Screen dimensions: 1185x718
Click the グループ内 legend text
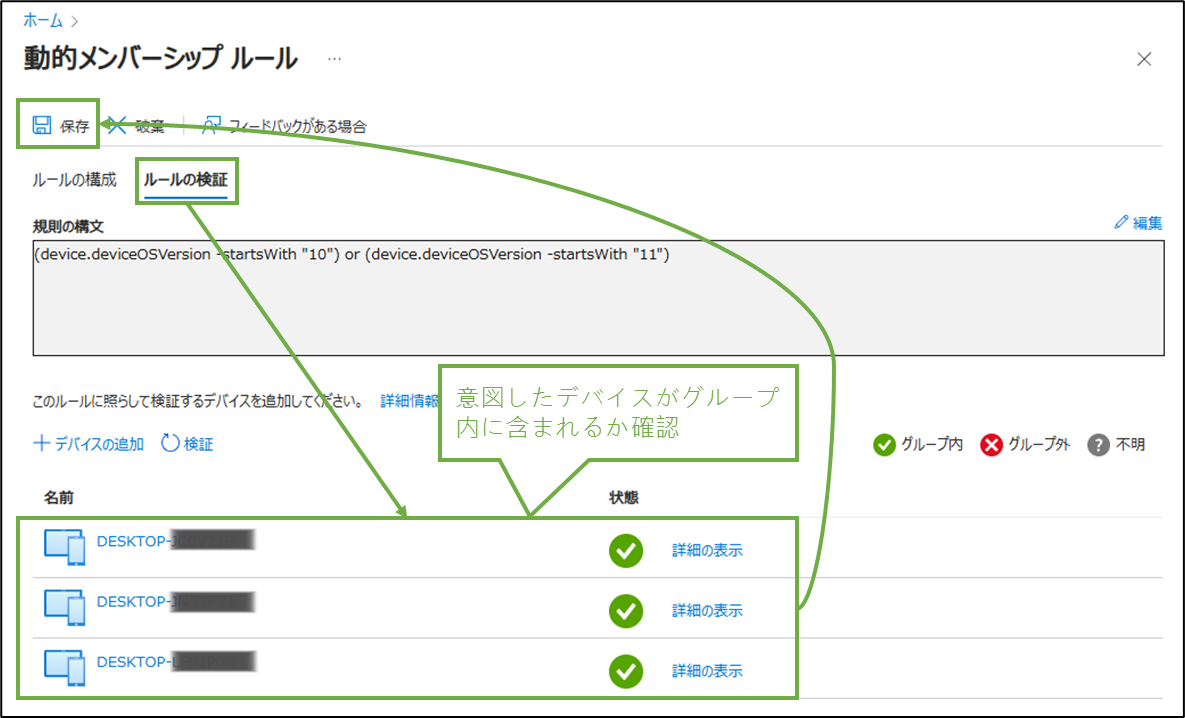click(x=932, y=444)
